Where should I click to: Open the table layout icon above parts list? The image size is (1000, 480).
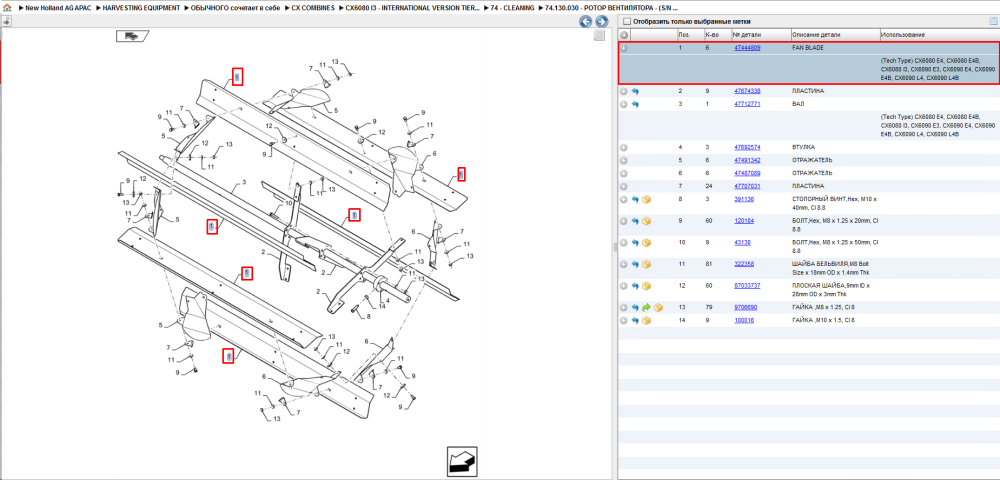tap(992, 21)
